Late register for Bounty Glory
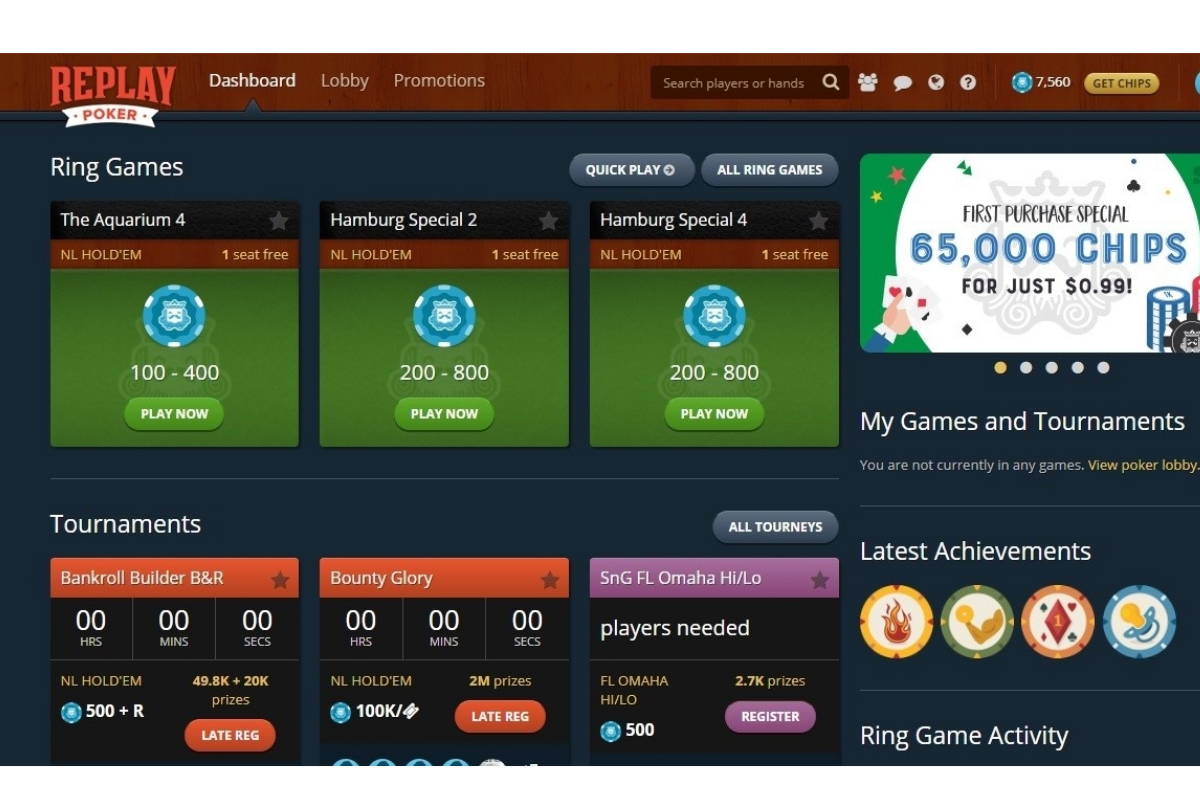The image size is (1200, 800). tap(500, 716)
